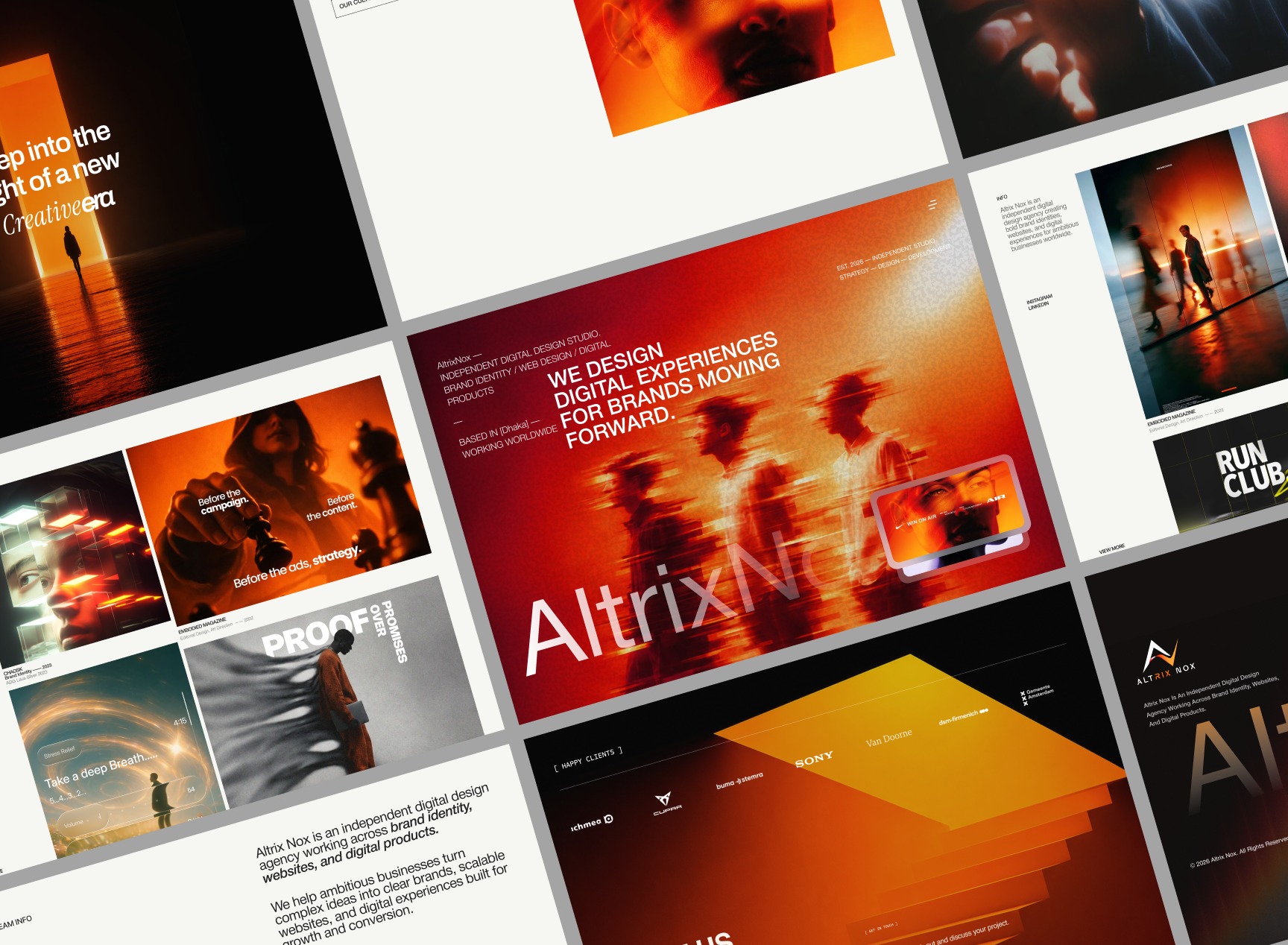Click the Van Doorne client logo
Image resolution: width=1288 pixels, height=945 pixels.
click(888, 738)
